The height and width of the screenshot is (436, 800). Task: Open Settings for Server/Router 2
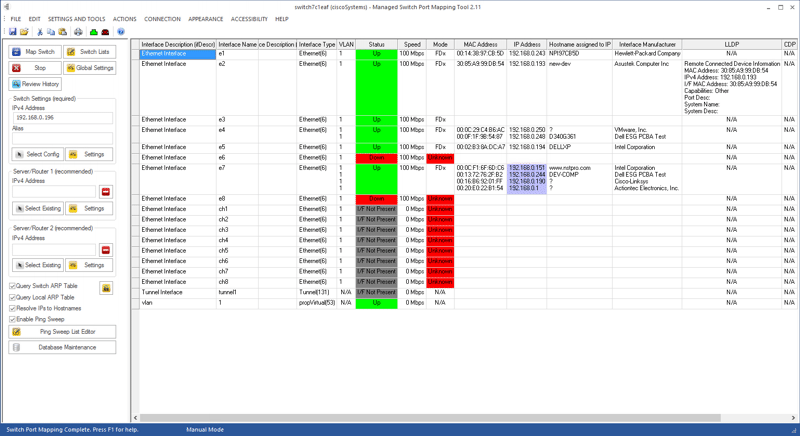coord(89,265)
